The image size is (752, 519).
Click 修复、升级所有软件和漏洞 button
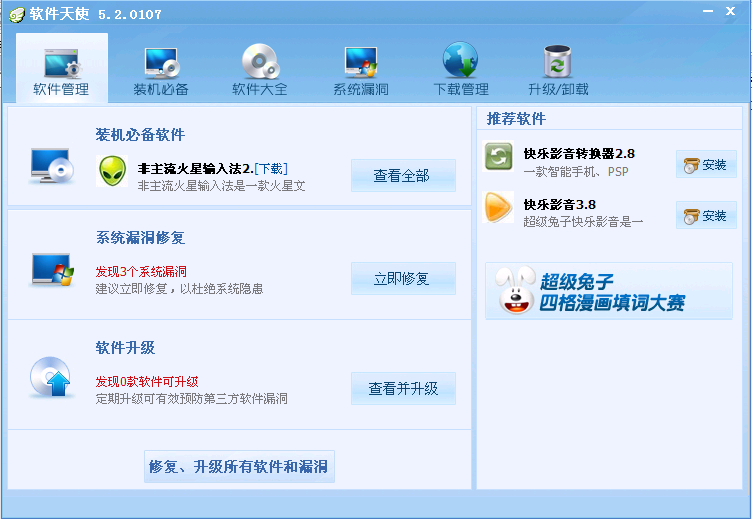(x=239, y=466)
